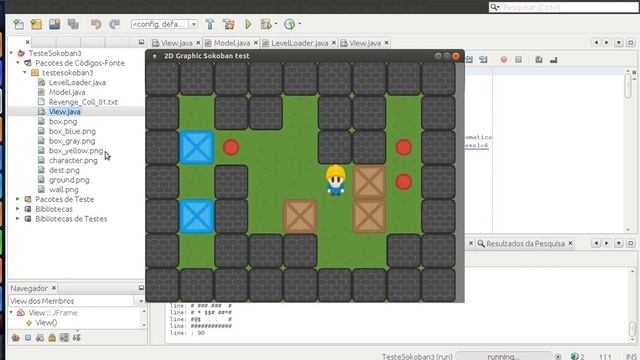Viewport: 640px width, 360px height.
Task: Collapse Pacotes de Códigos-Fonte node
Action: (x=18, y=62)
